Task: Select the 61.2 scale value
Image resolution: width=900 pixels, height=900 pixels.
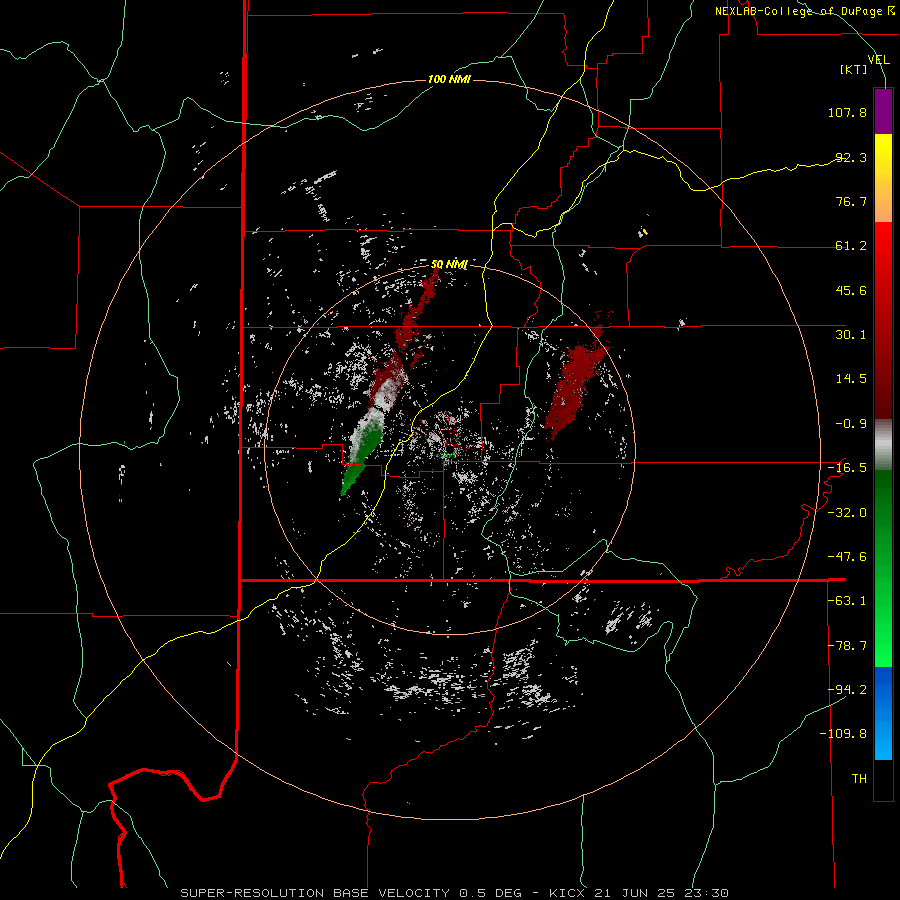Action: (851, 246)
